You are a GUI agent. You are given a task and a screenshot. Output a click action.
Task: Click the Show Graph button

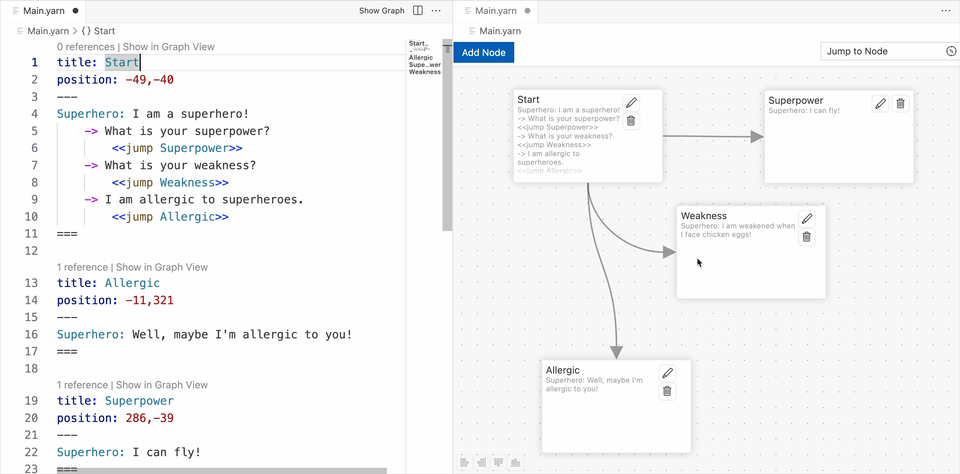click(381, 11)
